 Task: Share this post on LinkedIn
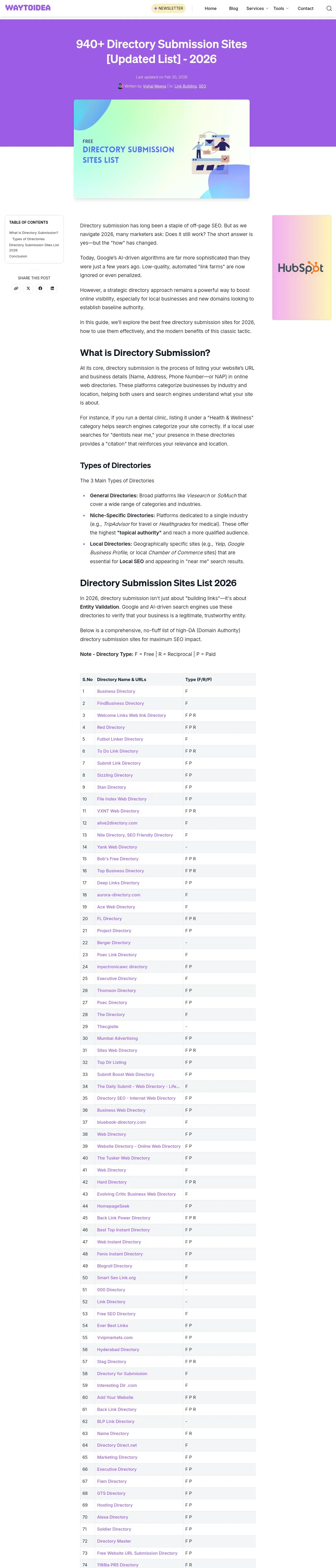52,289
